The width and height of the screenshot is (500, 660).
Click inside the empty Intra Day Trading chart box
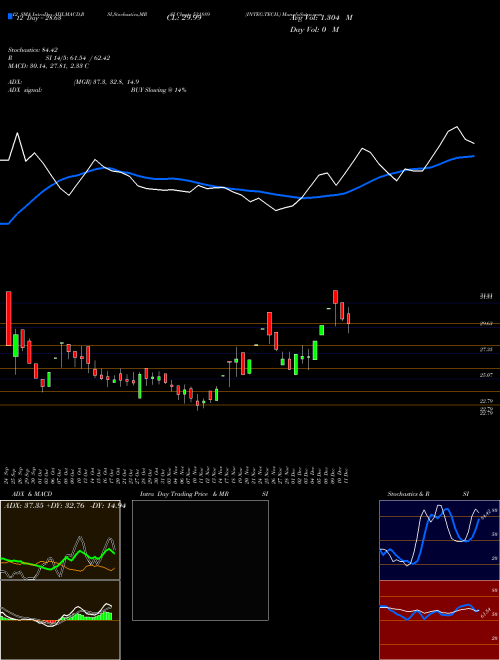click(200, 560)
